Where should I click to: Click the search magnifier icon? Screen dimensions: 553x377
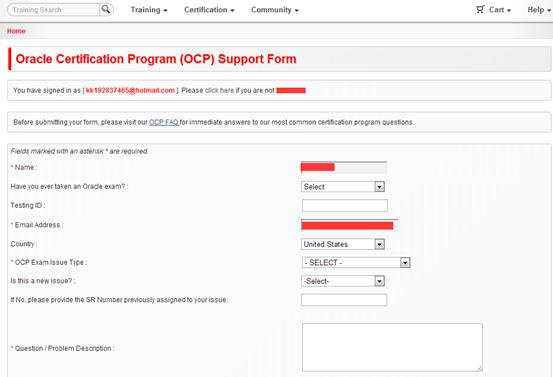(105, 10)
